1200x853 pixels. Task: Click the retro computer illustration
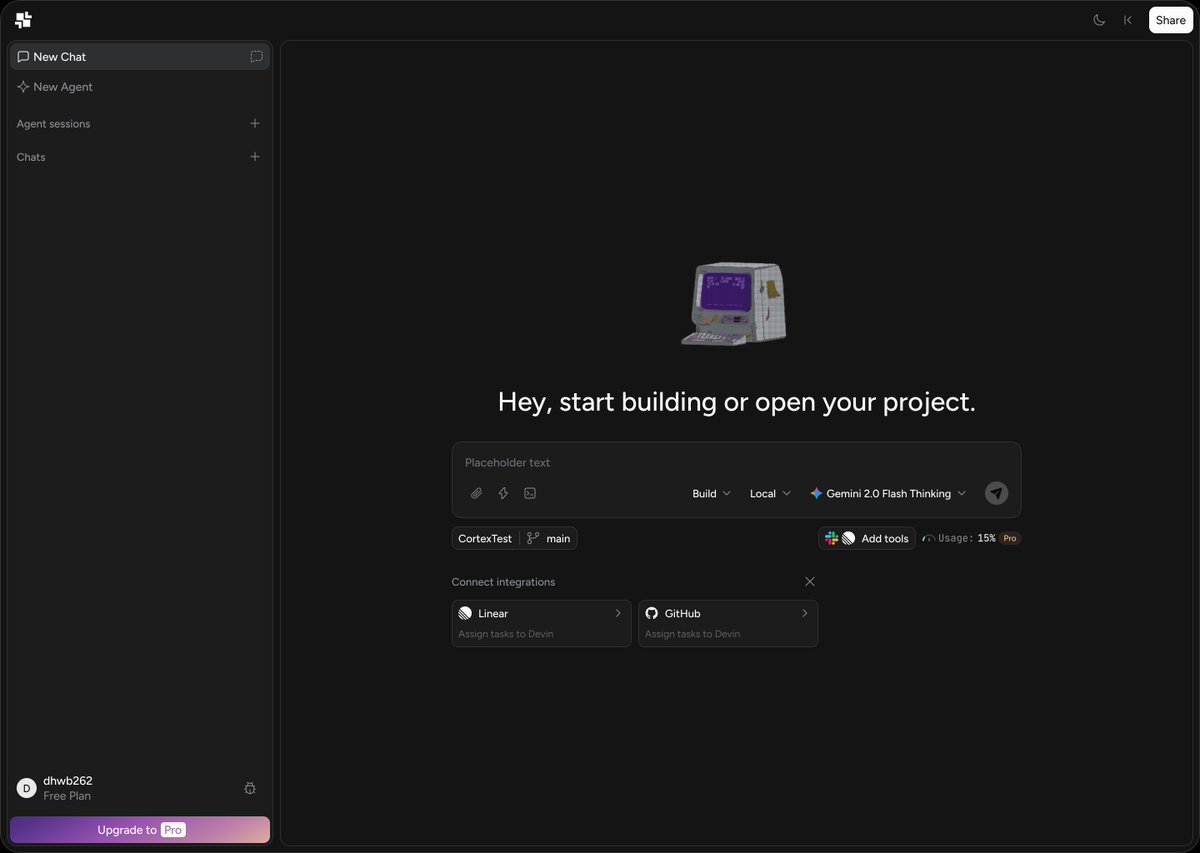[x=734, y=304]
